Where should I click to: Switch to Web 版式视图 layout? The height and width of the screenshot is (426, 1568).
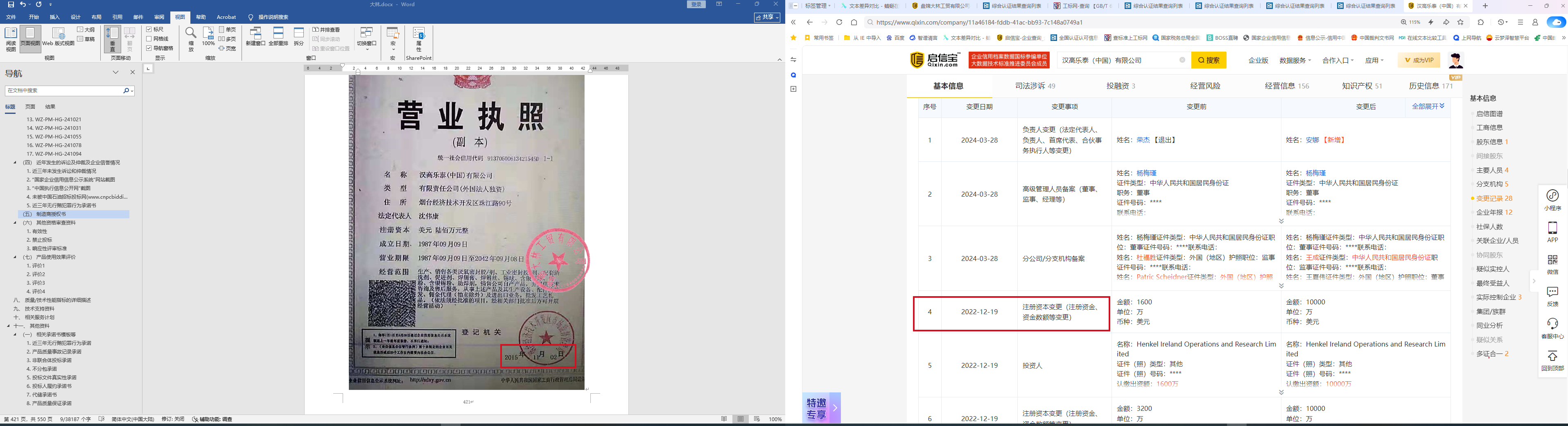[x=59, y=37]
